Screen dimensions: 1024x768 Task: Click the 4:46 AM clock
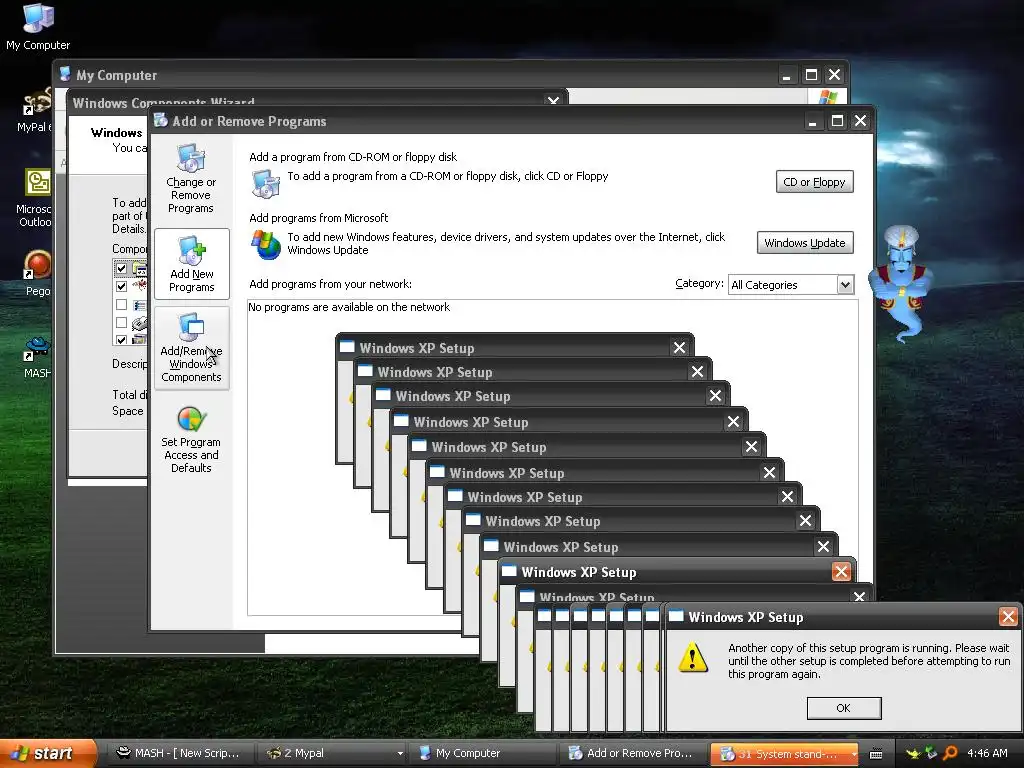point(987,753)
